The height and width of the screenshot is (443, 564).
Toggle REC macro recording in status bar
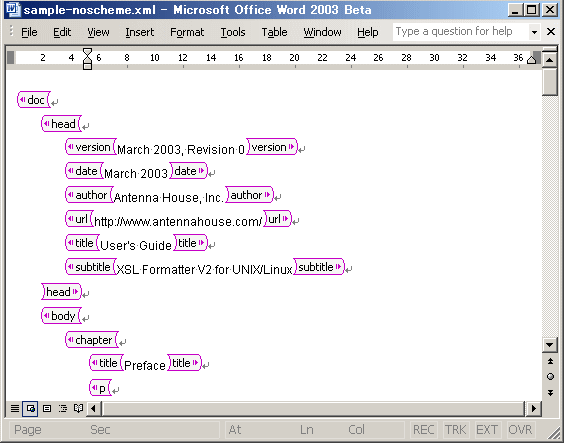pyautogui.click(x=424, y=429)
